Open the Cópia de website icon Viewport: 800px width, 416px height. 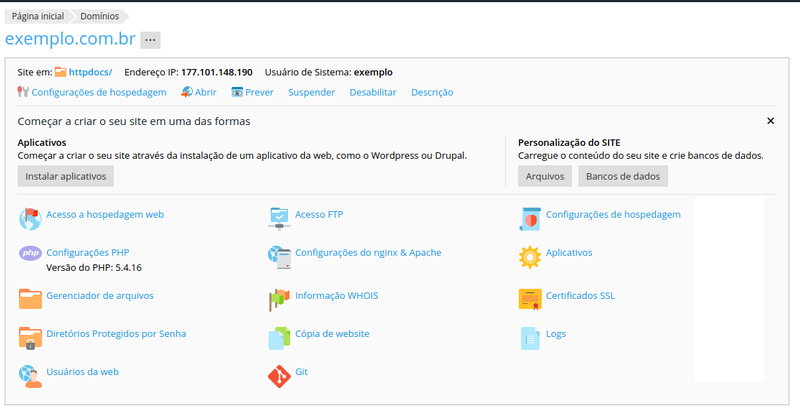[x=279, y=337]
